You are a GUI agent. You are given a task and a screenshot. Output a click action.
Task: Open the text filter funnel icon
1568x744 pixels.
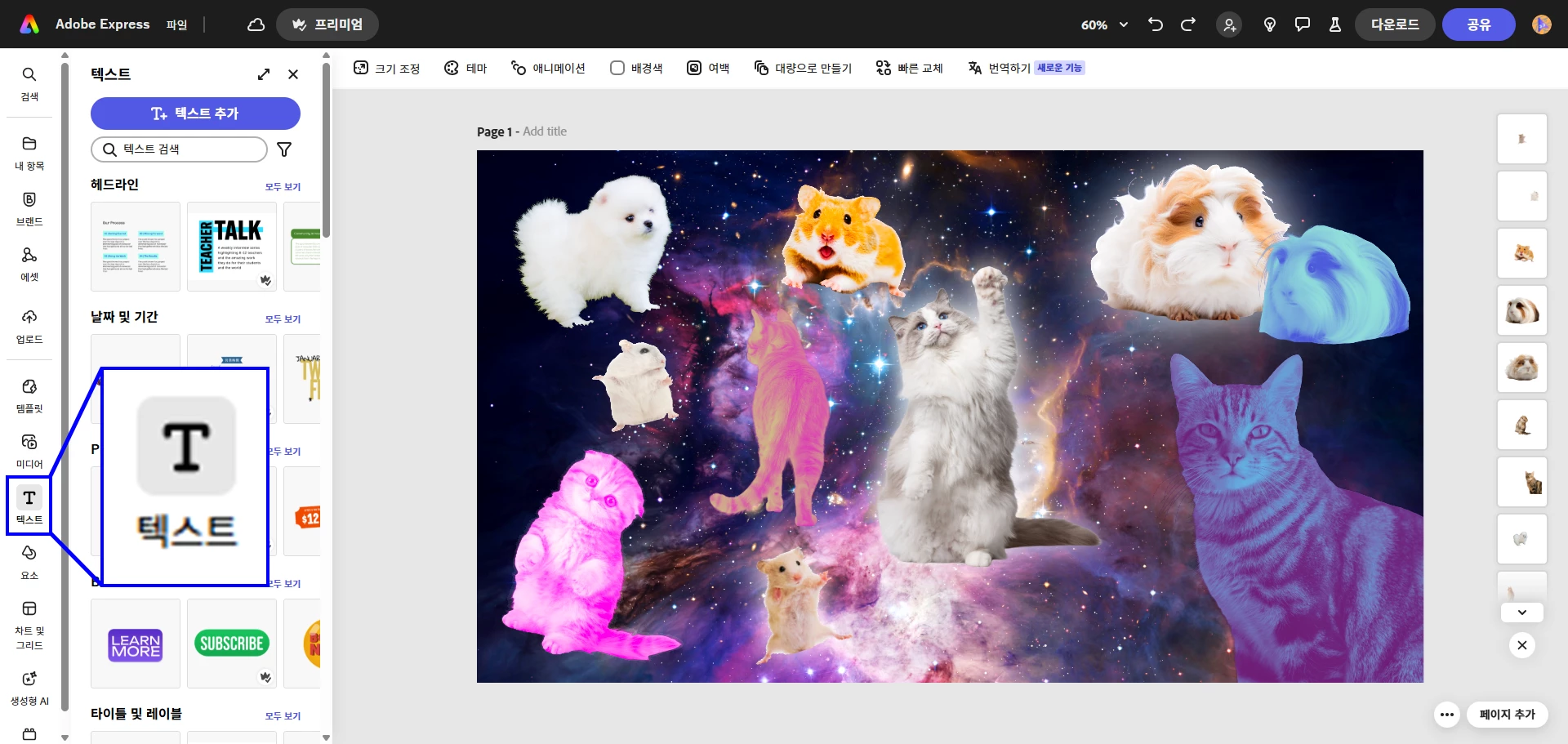284,149
